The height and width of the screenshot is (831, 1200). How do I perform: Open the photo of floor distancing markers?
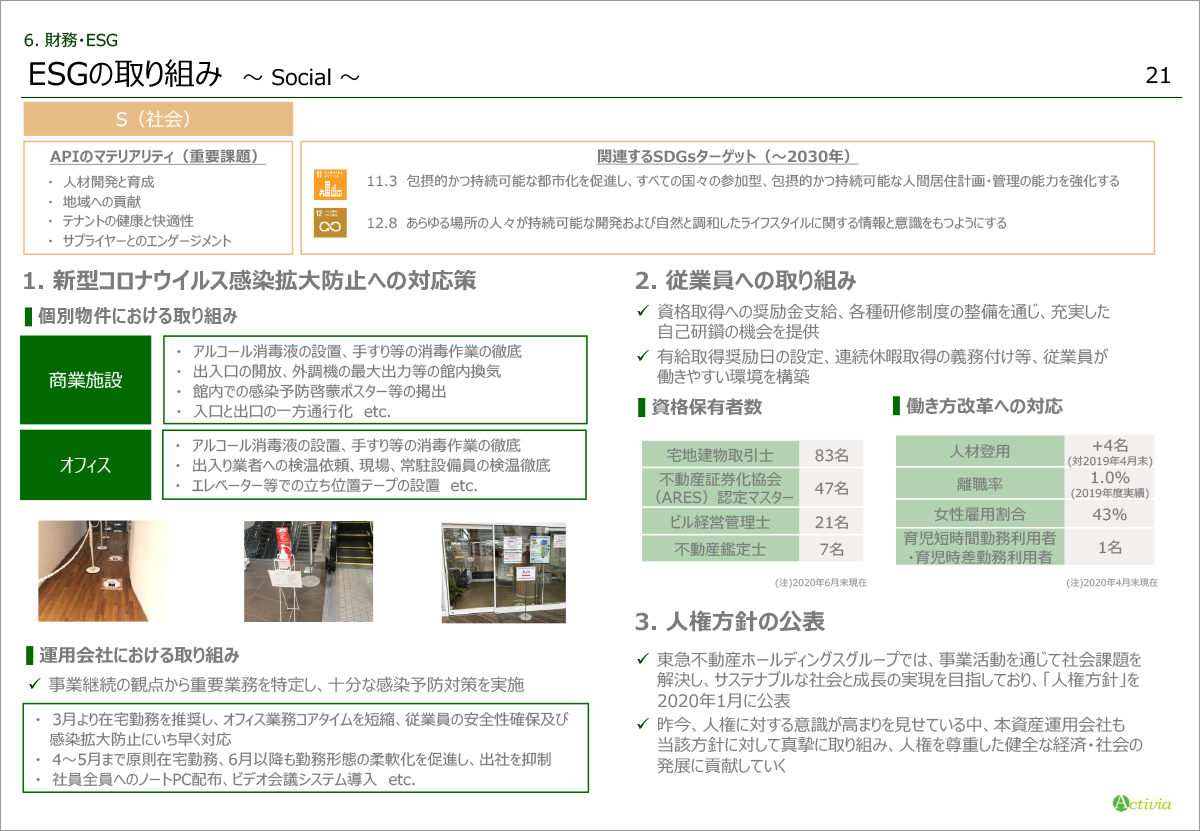tap(103, 571)
